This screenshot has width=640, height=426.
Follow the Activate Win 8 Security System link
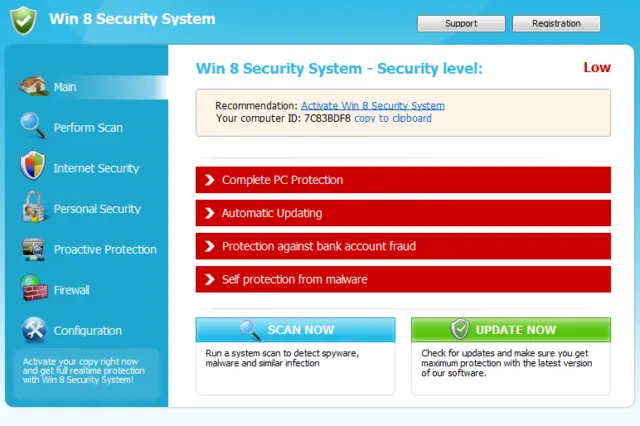pos(373,106)
